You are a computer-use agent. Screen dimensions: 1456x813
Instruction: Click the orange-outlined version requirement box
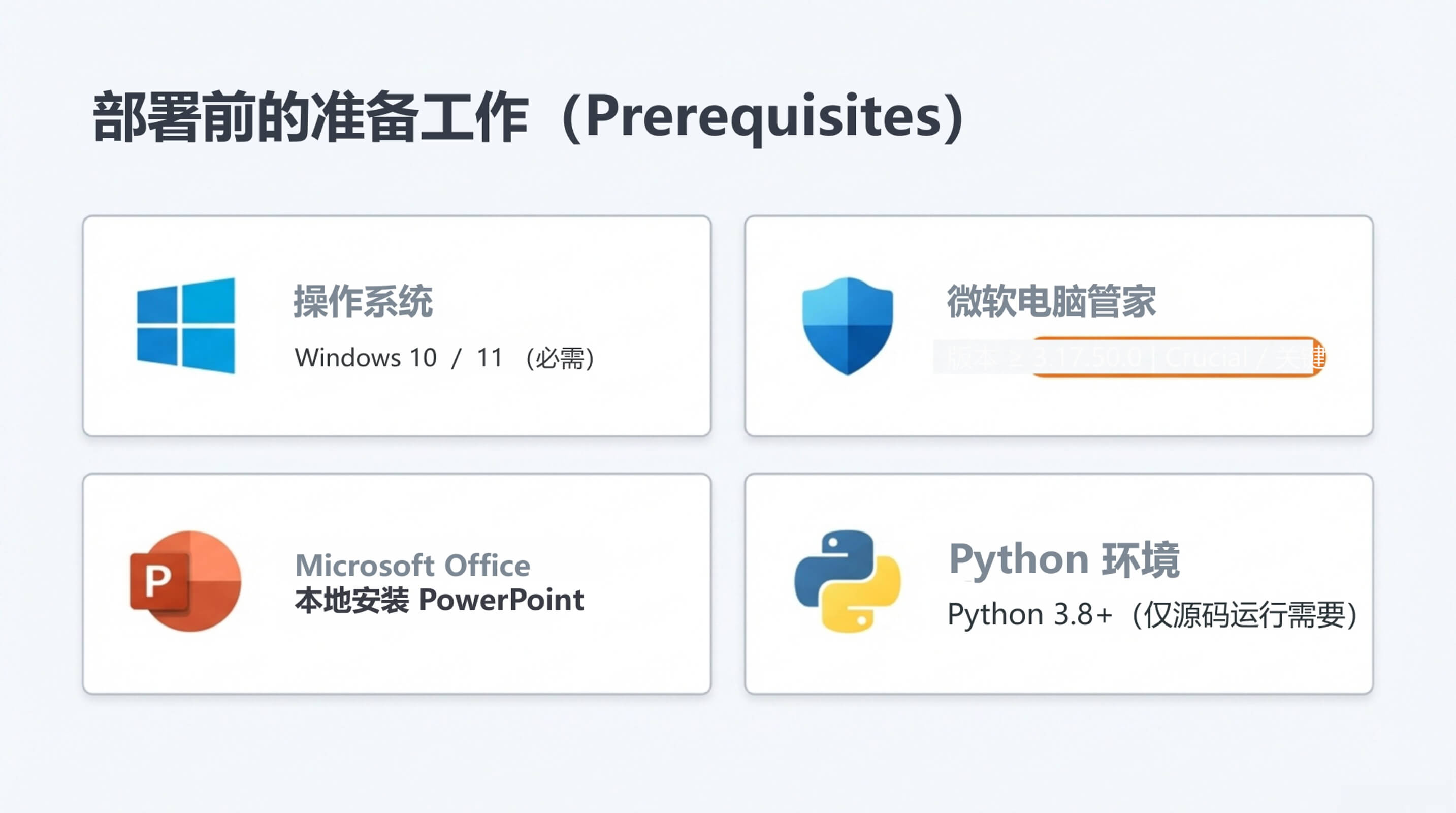pyautogui.click(x=1176, y=357)
